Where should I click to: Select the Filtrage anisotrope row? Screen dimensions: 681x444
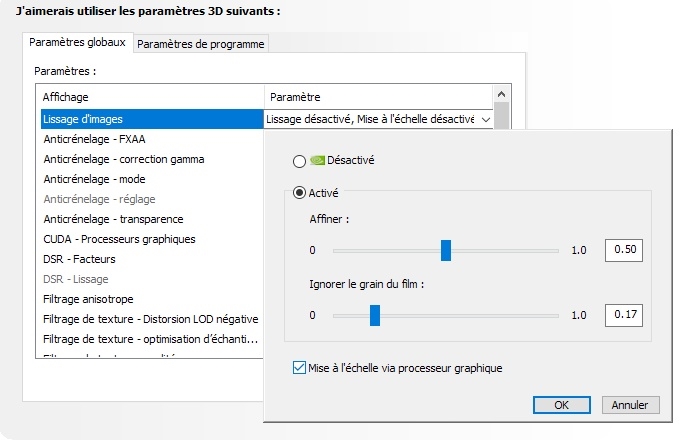click(x=89, y=299)
